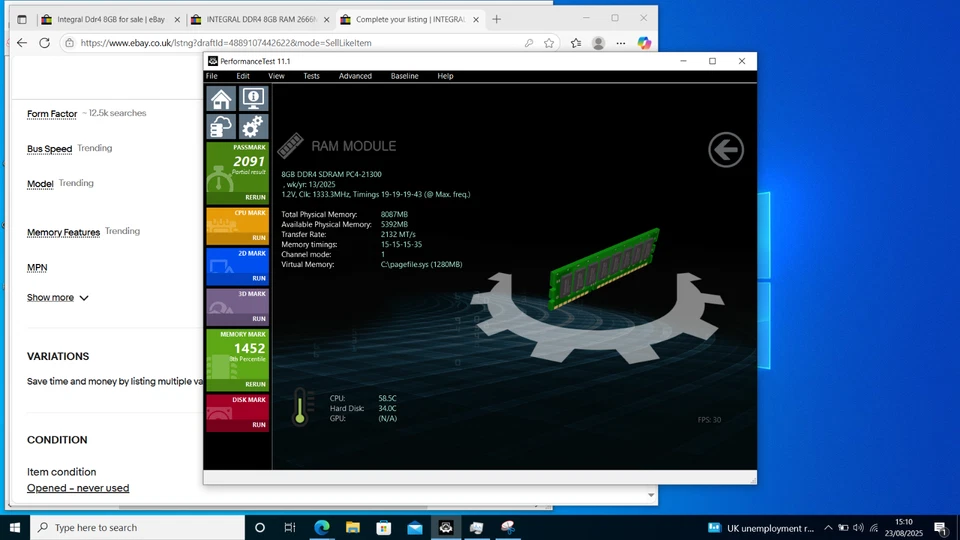Open the Edge favorites list icon
The image size is (960, 540).
point(576,43)
